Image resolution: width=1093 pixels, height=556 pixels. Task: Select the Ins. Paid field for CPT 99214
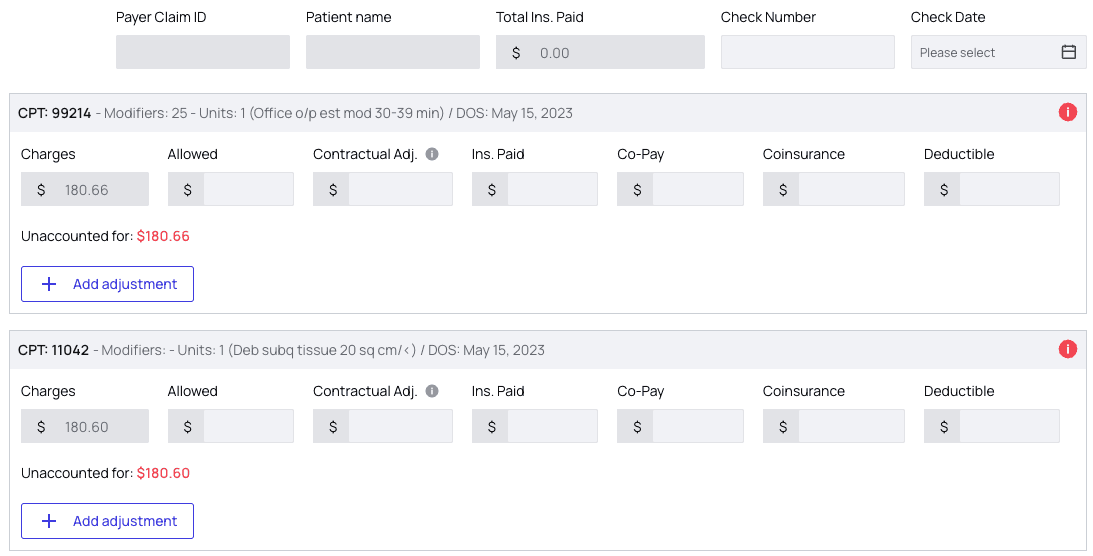pyautogui.click(x=552, y=189)
